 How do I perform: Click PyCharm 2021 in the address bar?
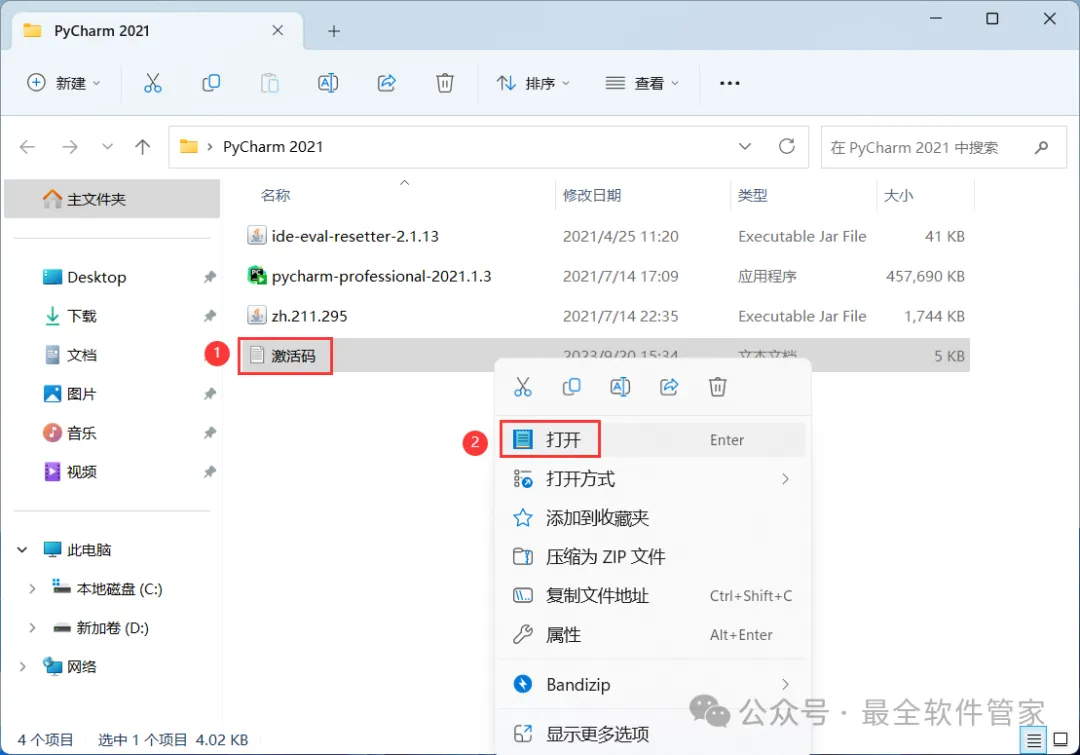tap(273, 147)
